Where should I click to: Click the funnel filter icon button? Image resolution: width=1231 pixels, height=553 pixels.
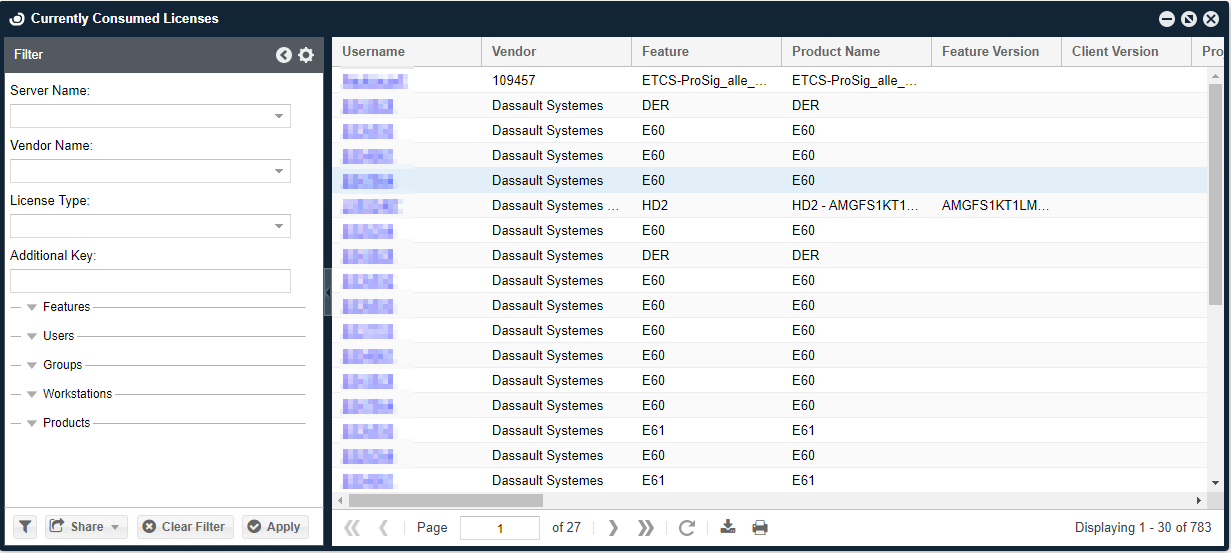pos(25,527)
